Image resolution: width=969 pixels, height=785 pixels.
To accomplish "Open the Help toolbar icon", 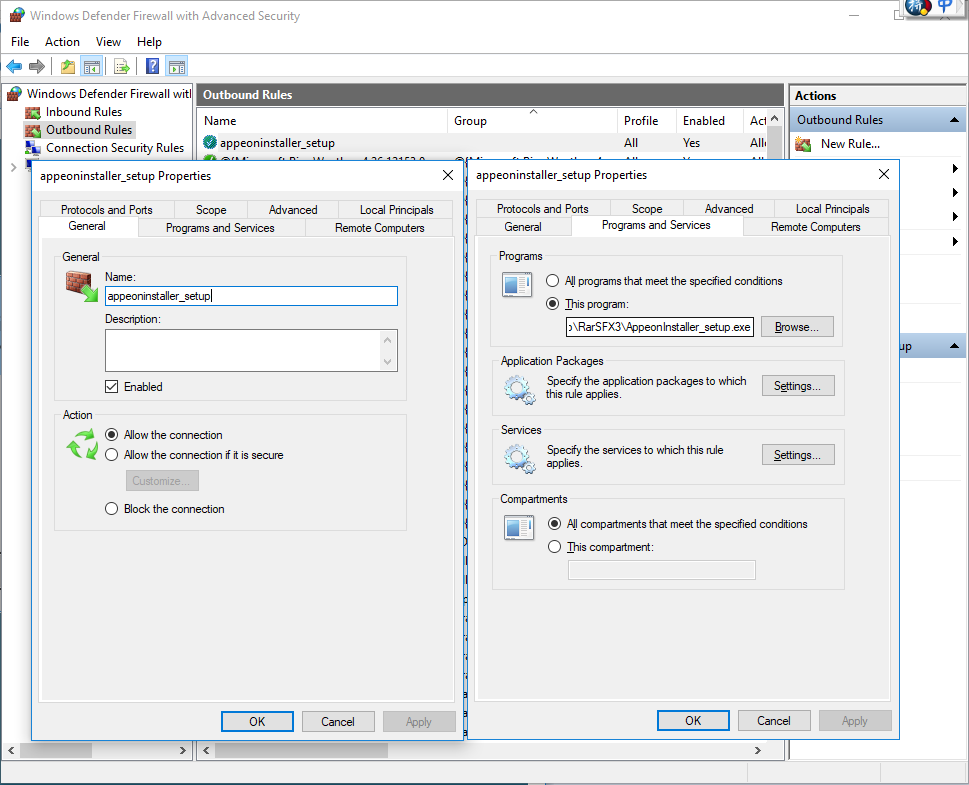I will [152, 66].
